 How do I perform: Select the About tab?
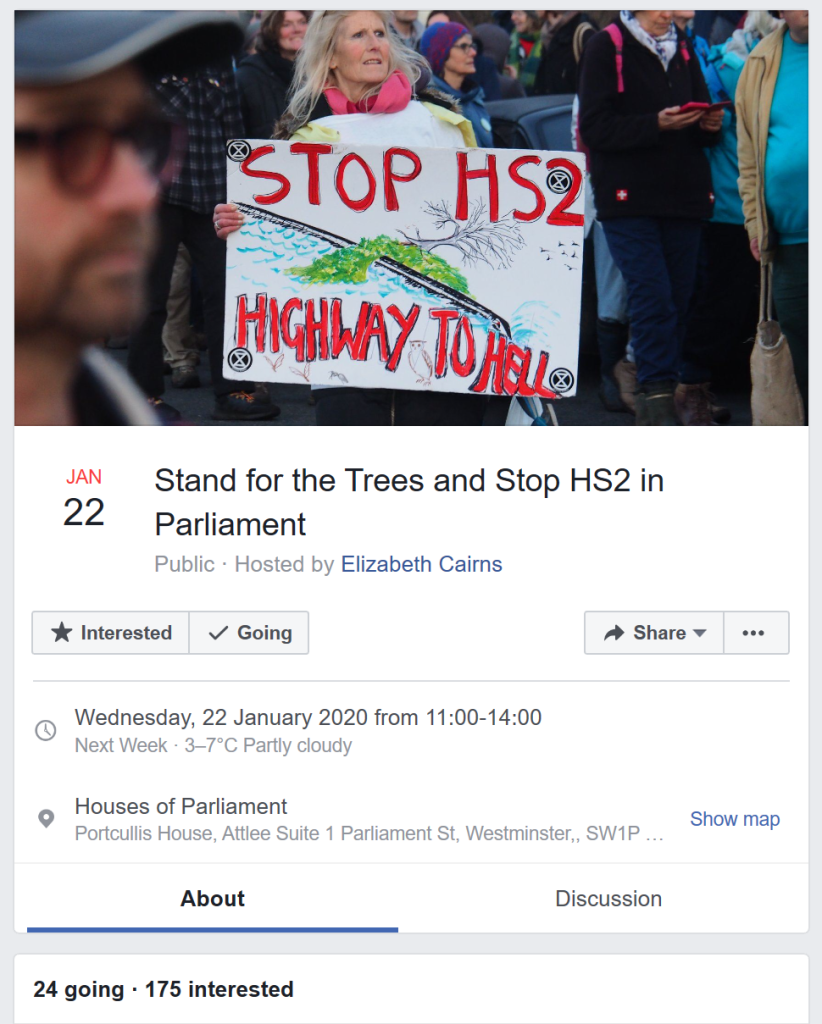tap(212, 899)
